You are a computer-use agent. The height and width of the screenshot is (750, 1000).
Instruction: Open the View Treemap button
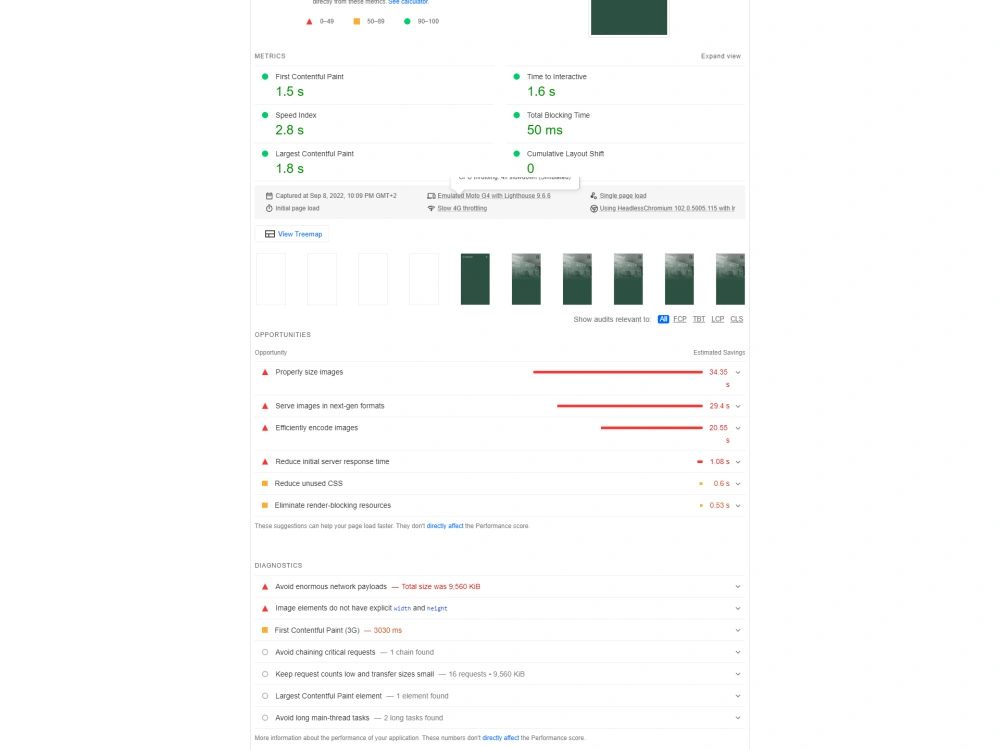click(x=293, y=234)
